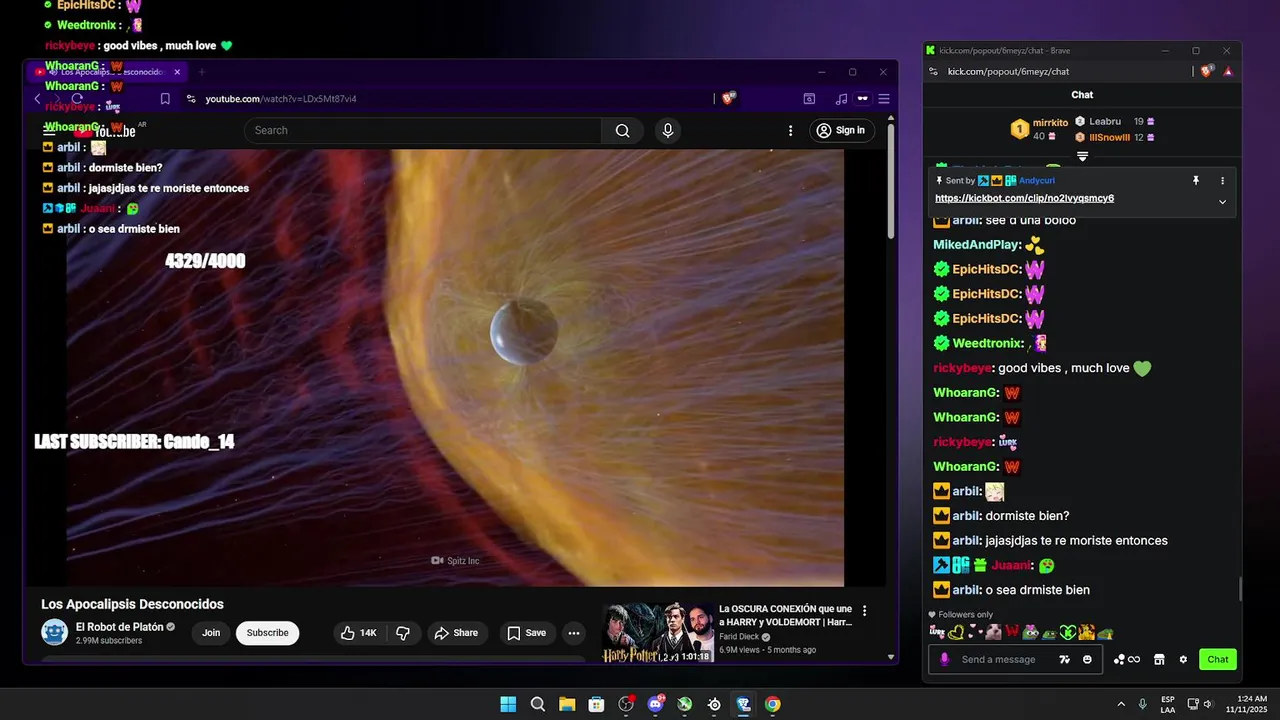Share the Los Apocalipsis Desconocidos video
The width and height of the screenshot is (1280, 720).
click(x=456, y=633)
